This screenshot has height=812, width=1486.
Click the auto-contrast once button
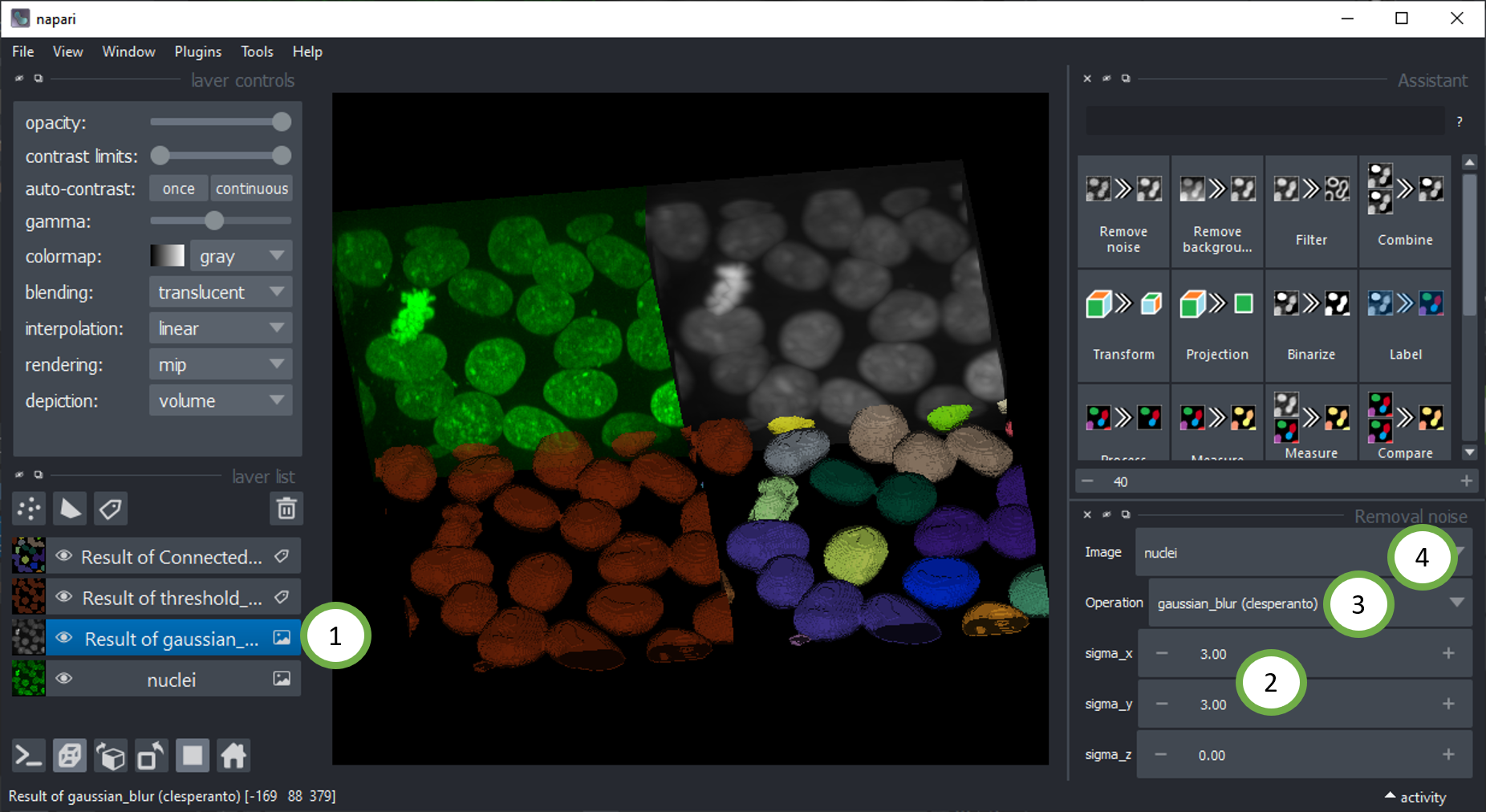[x=178, y=189]
